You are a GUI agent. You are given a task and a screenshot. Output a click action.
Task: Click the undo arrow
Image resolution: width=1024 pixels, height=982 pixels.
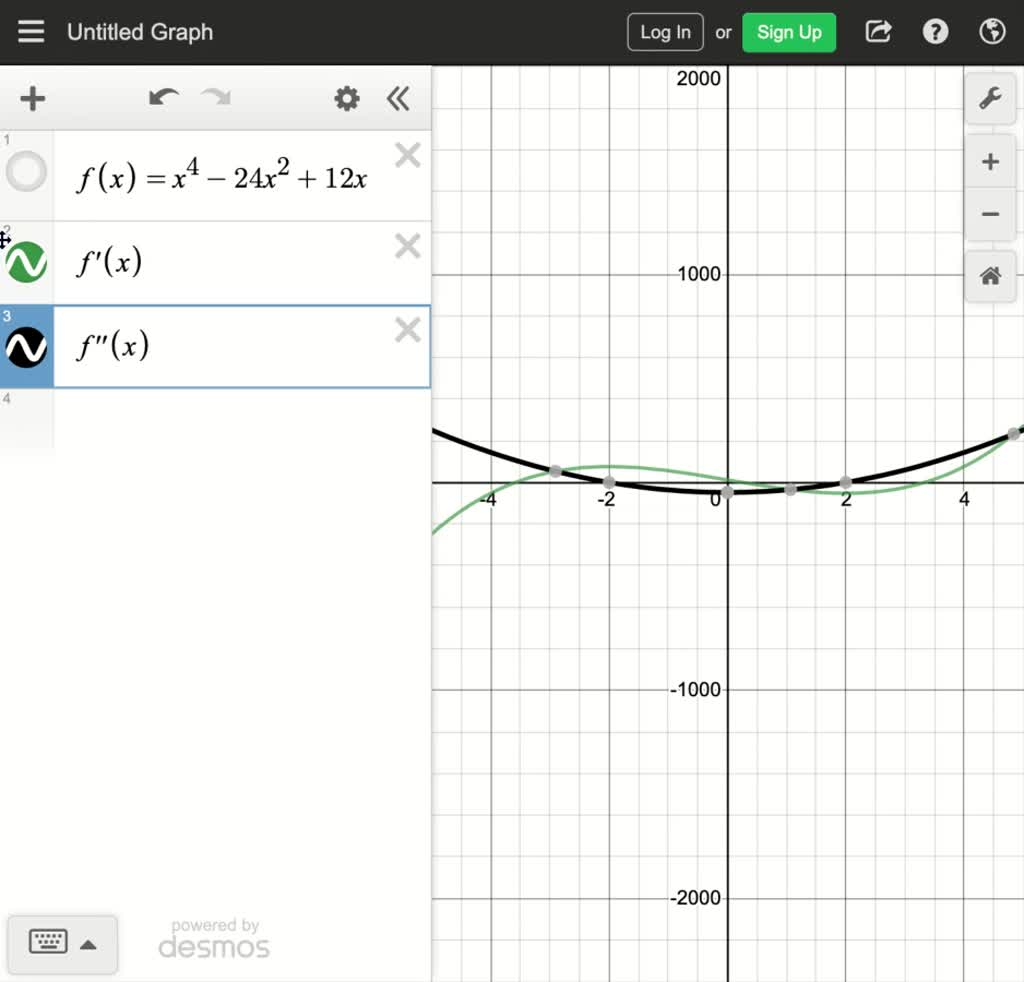(x=163, y=99)
